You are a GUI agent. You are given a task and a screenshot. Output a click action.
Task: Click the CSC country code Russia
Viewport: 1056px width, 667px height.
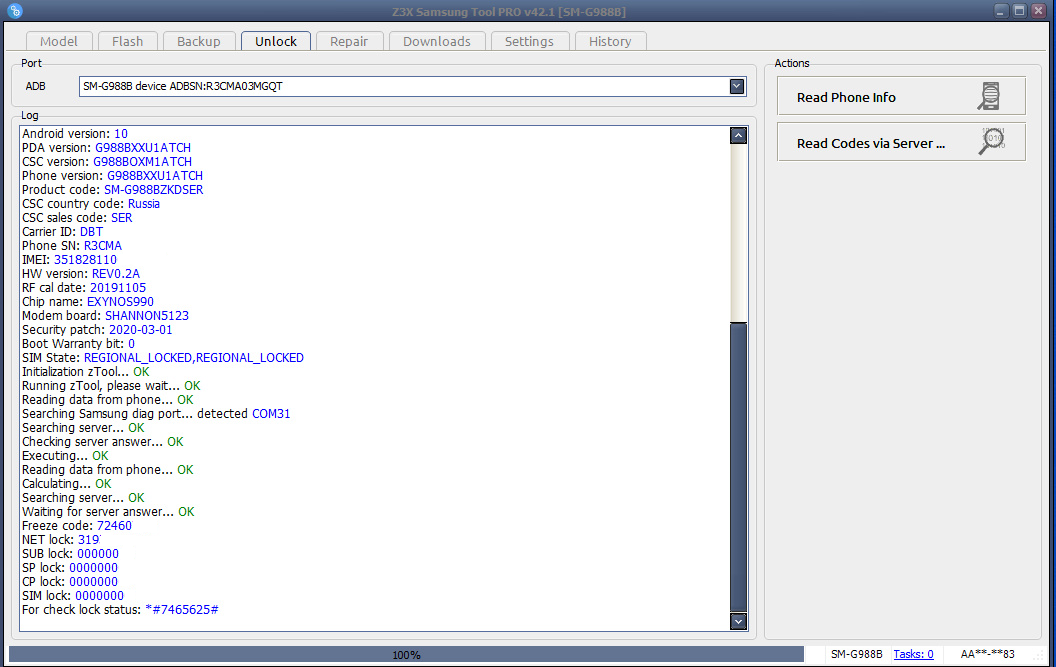pyautogui.click(x=144, y=204)
